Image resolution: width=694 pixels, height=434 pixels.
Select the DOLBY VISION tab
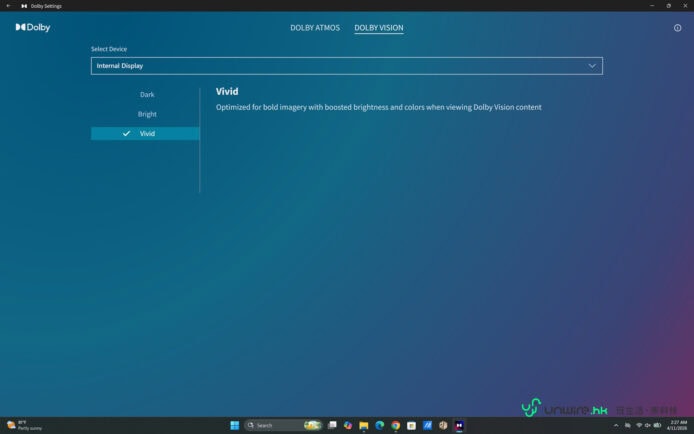click(378, 28)
